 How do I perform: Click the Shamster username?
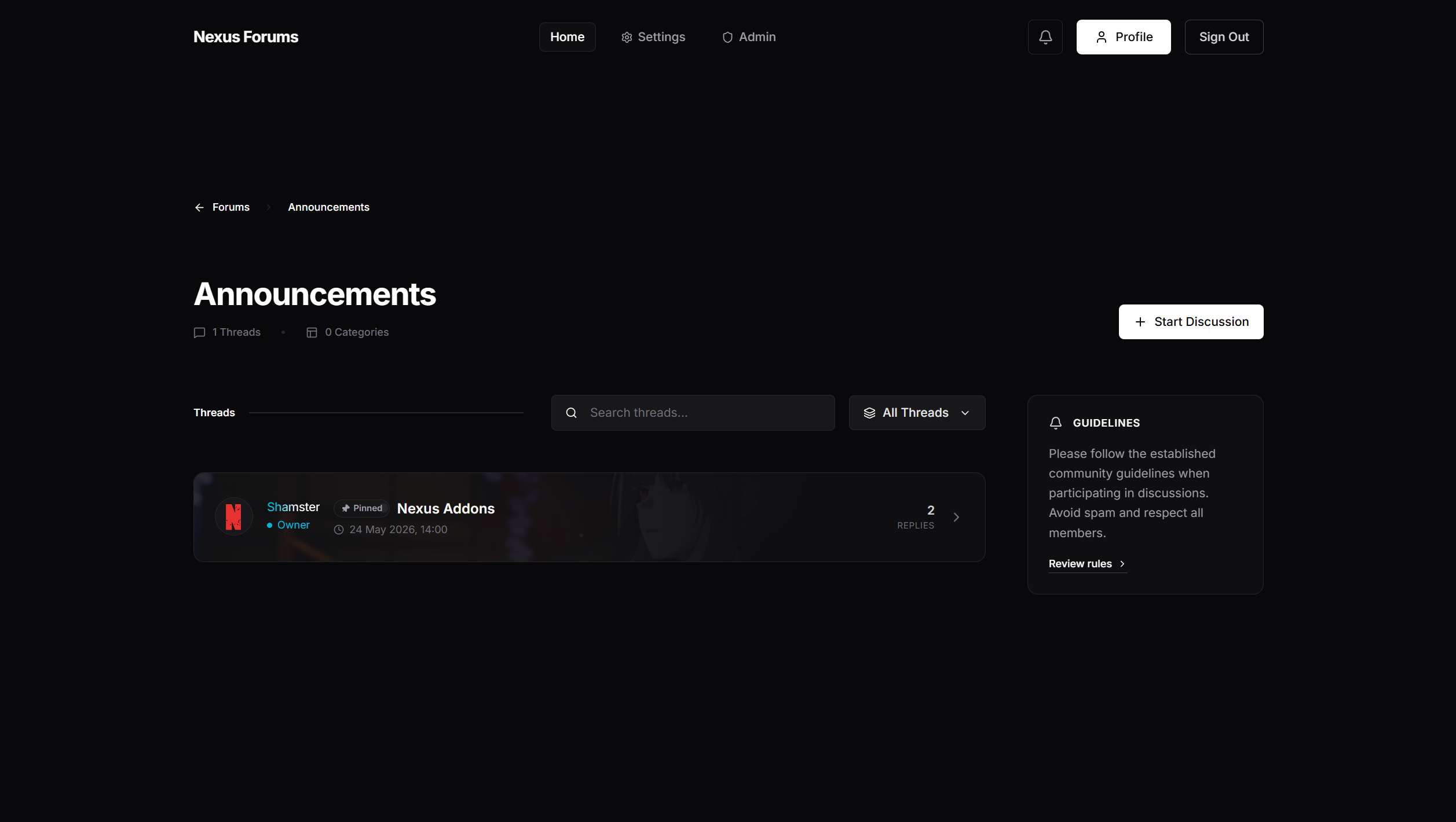(293, 507)
